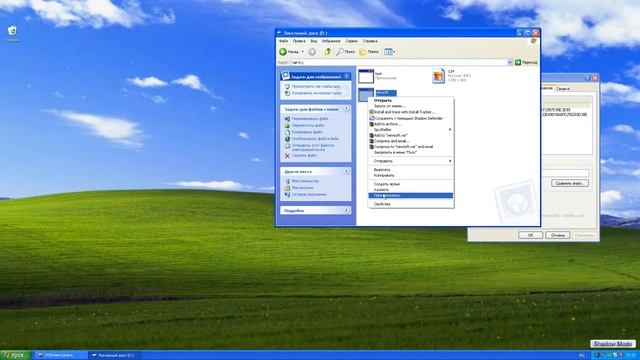Screen dimensions: 640x360
Task: Expand the Подробно details panel
Action: pyautogui.click(x=347, y=210)
